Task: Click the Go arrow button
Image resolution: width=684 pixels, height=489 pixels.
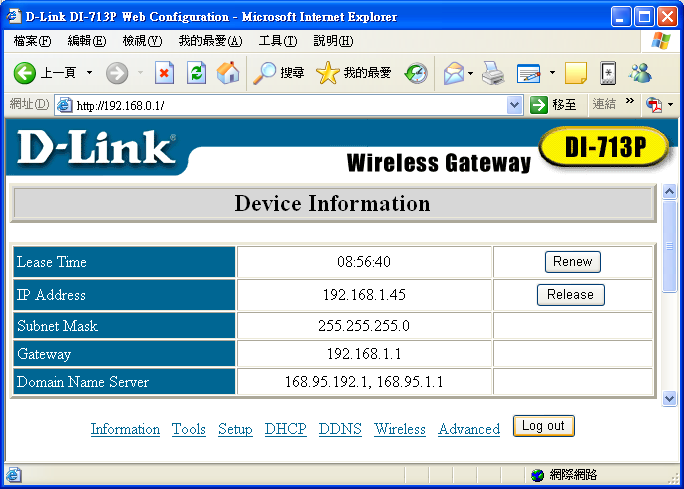Action: (539, 105)
